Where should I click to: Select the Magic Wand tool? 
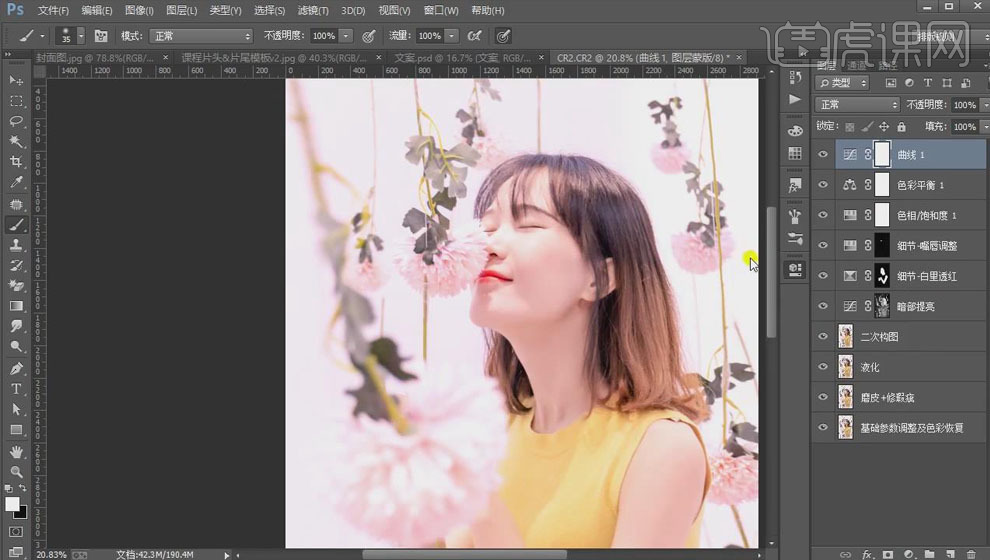16,141
